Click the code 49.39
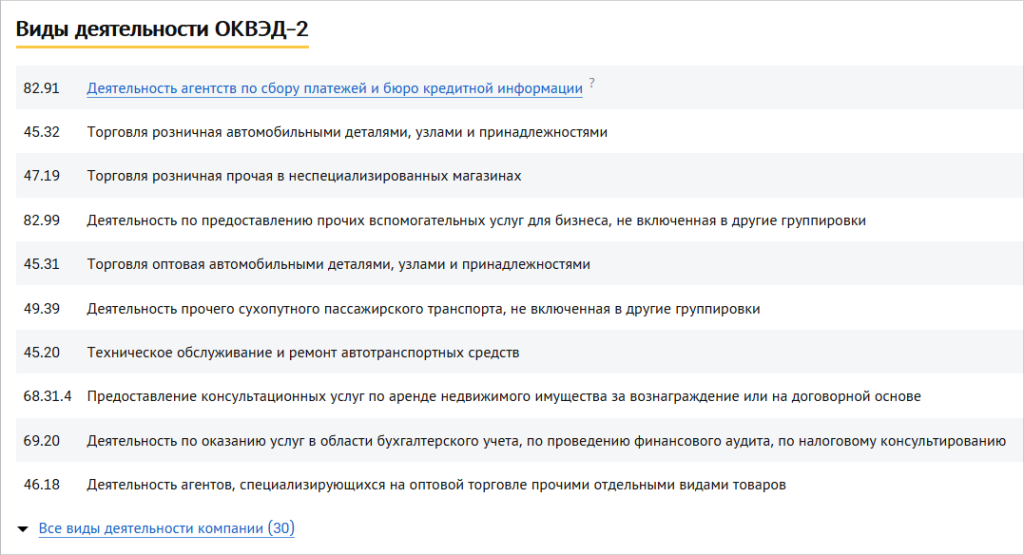This screenshot has width=1024, height=555. coord(42,309)
